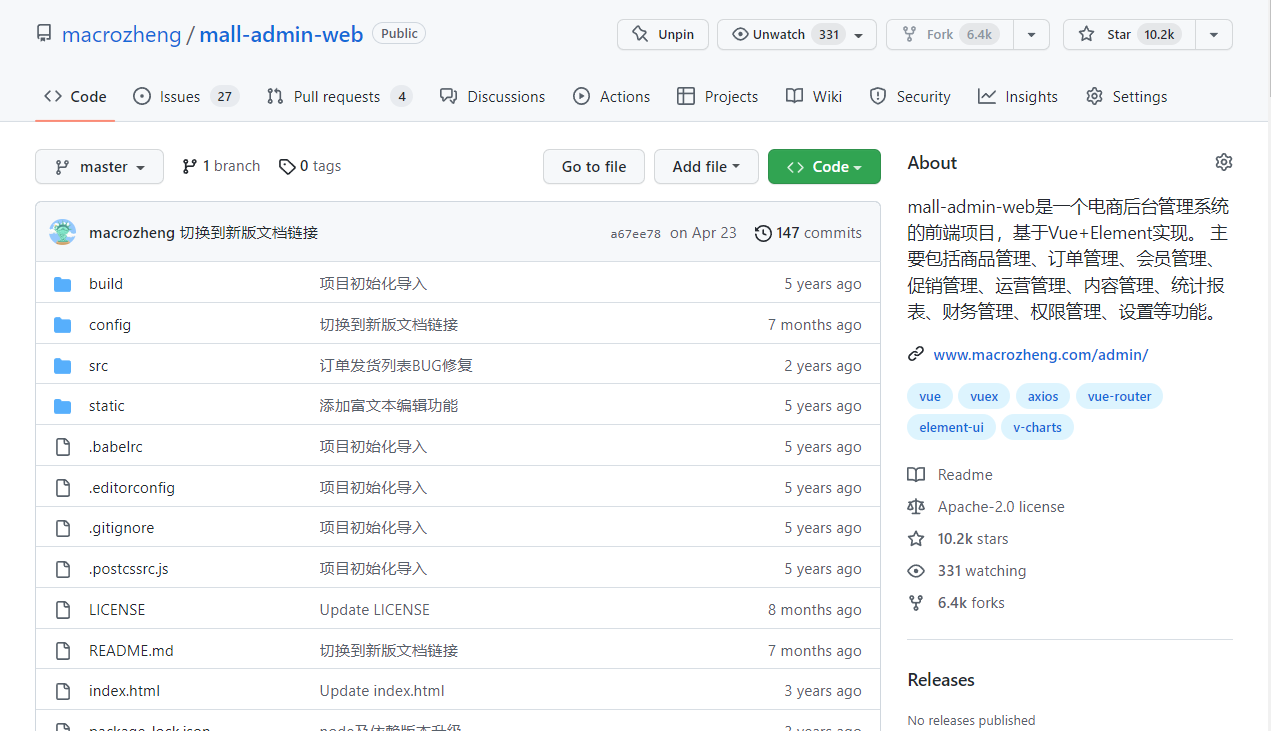Click the file icon beside .editorconfig
1271x731 pixels.
click(63, 488)
